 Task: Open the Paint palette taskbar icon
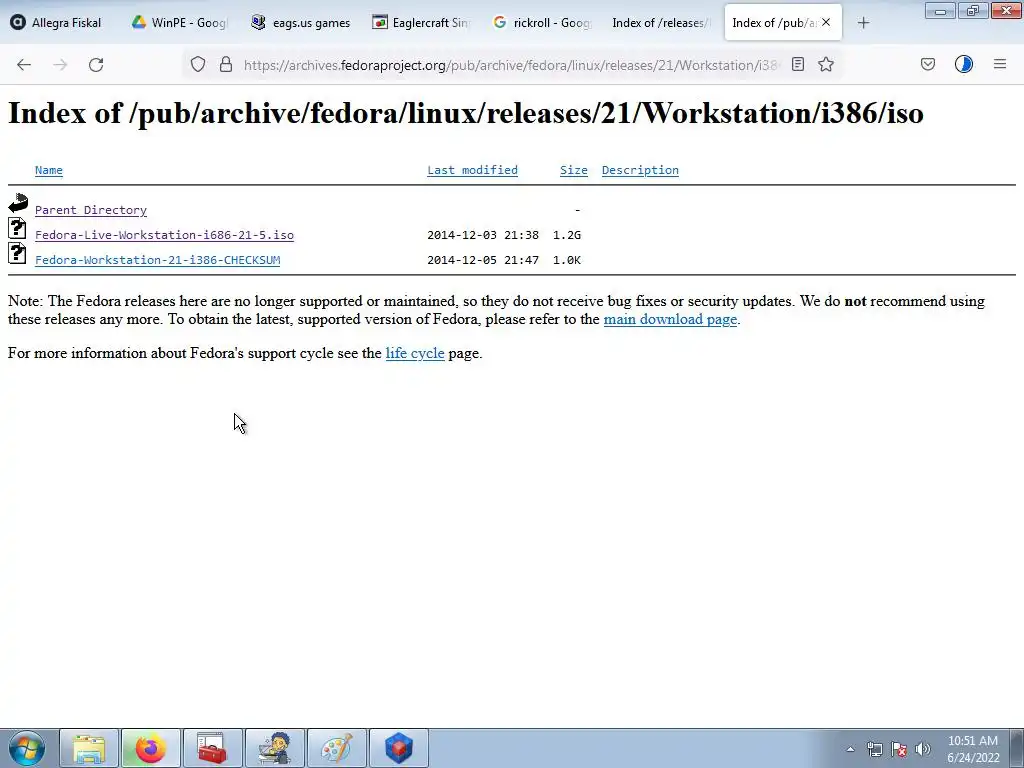(336, 748)
